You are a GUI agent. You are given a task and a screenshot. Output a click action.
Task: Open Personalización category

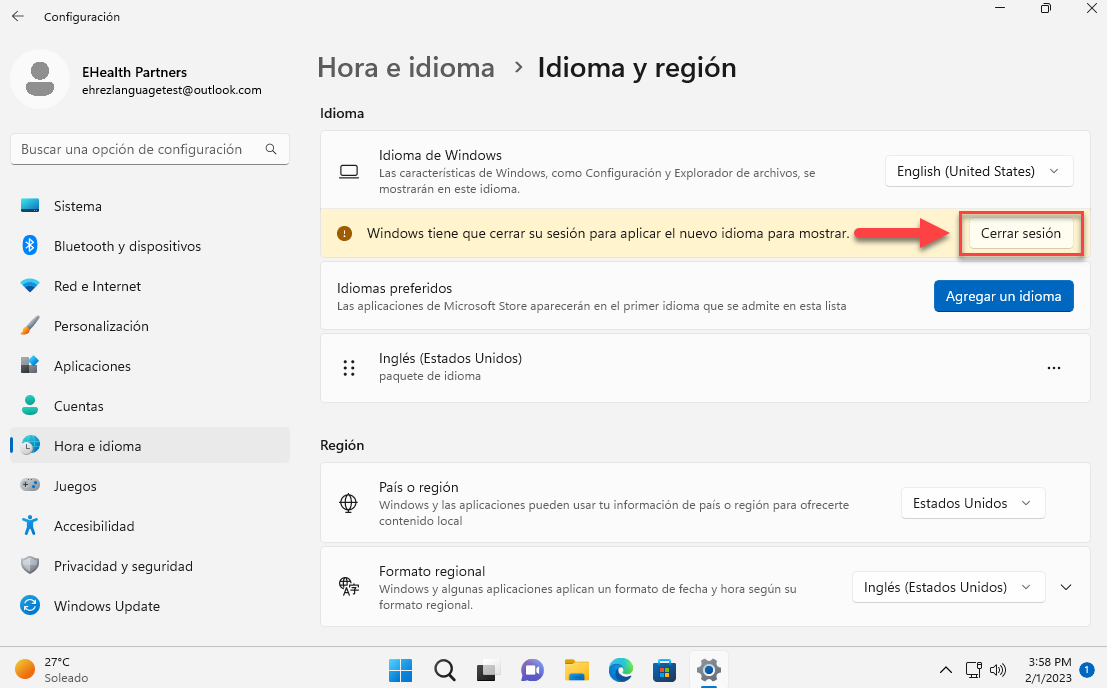(x=150, y=326)
